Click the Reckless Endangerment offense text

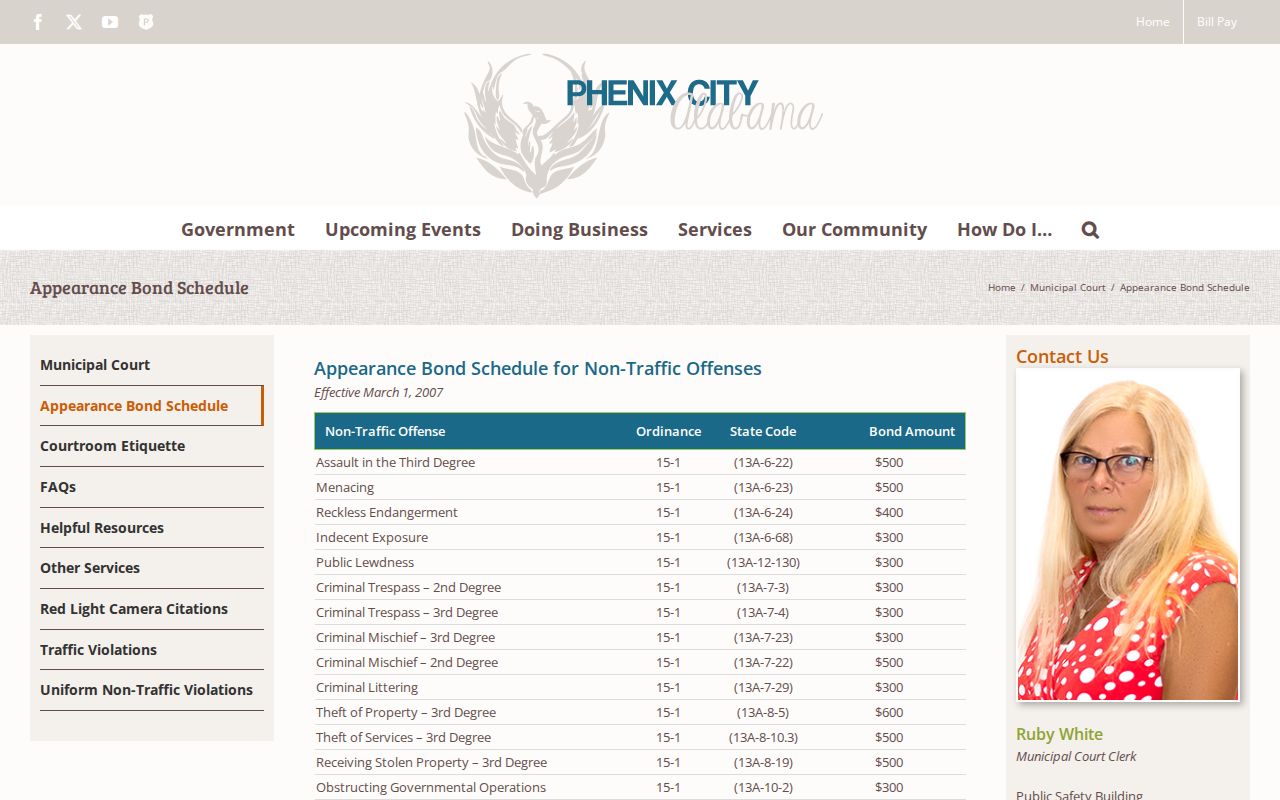click(387, 512)
